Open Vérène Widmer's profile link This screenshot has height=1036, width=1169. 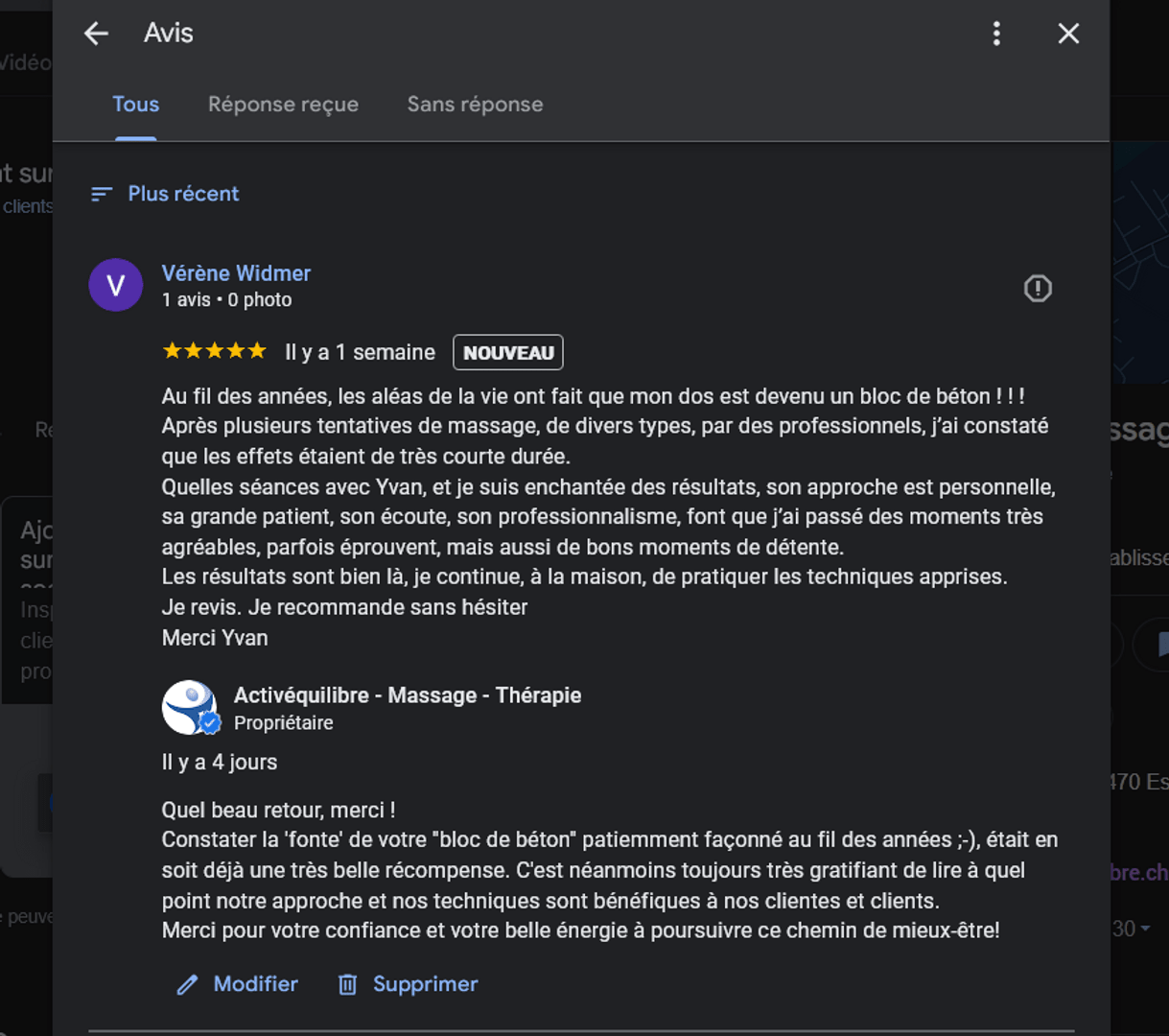pyautogui.click(x=236, y=273)
